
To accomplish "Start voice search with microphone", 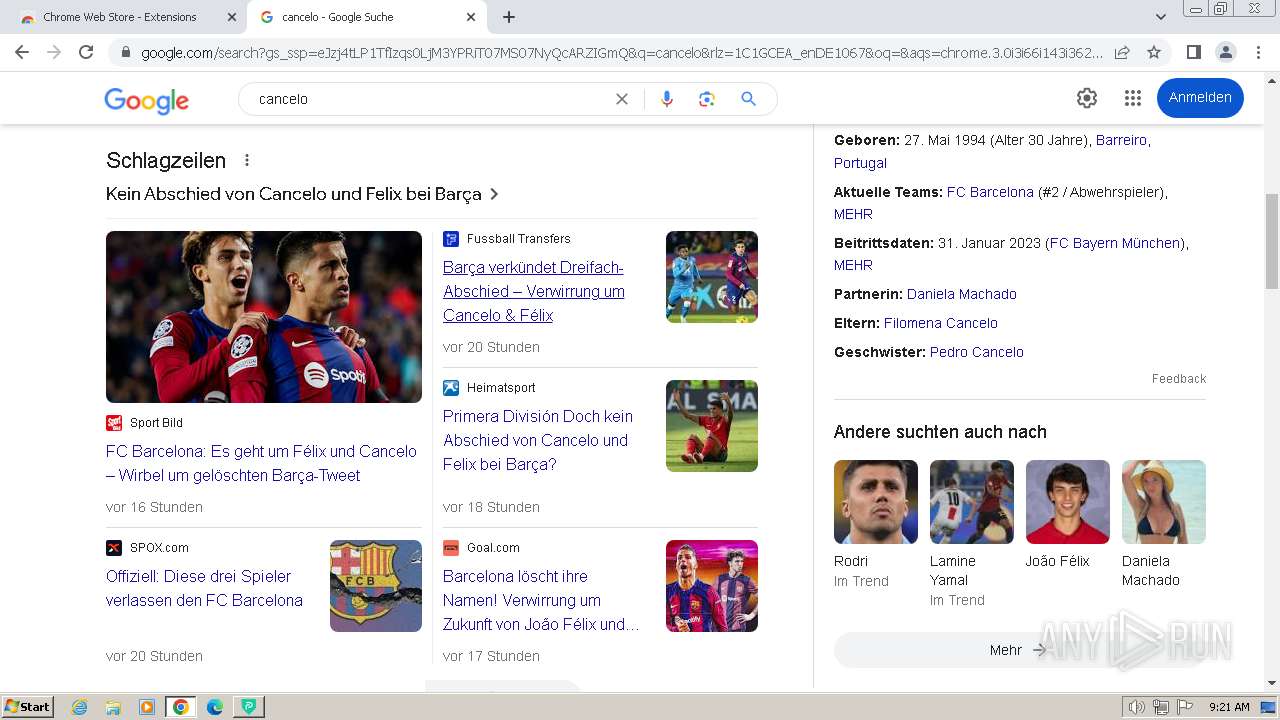I will [x=667, y=99].
